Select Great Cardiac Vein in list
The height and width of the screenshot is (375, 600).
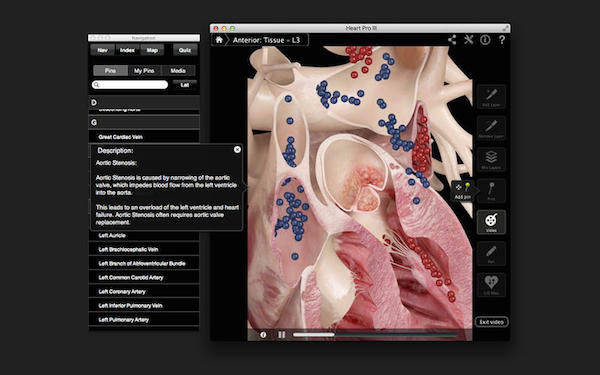coord(144,137)
